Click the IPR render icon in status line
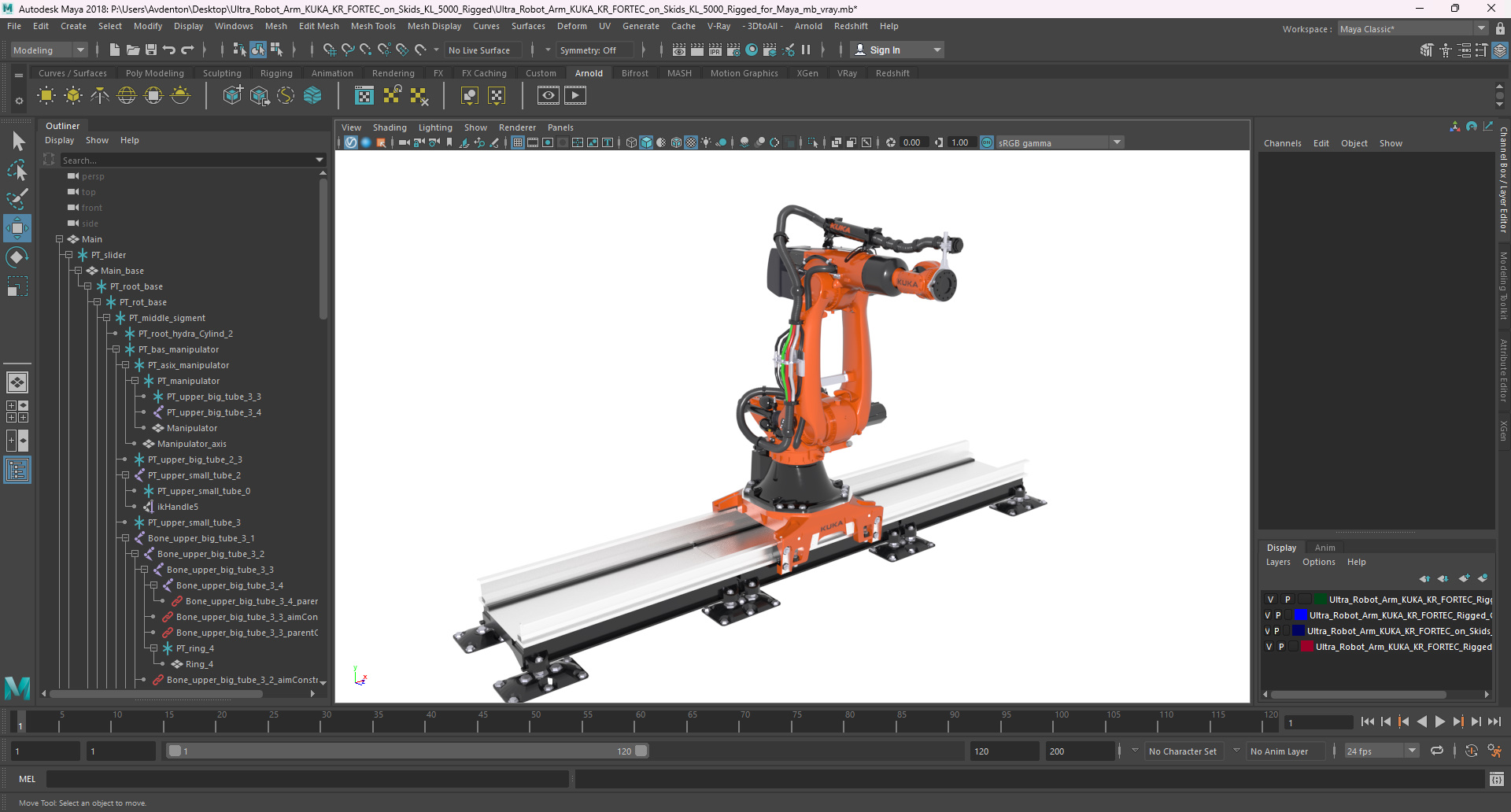 pos(715,50)
